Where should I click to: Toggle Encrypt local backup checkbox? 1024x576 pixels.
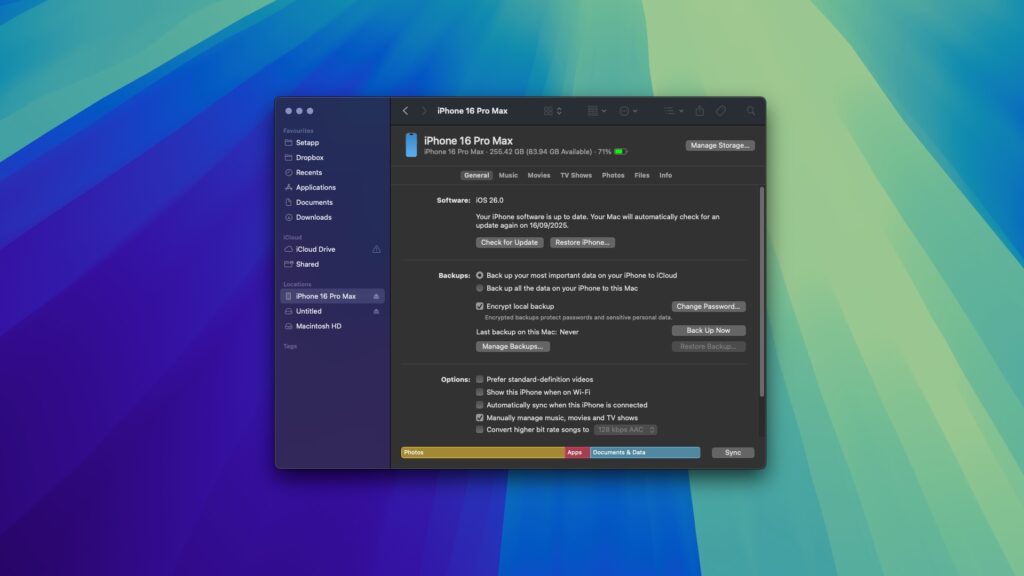pos(480,306)
